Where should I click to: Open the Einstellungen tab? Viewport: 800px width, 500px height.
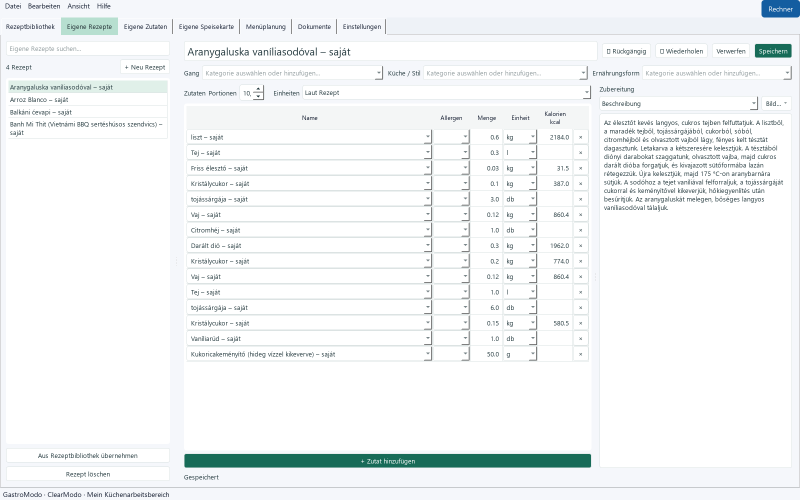point(362,27)
